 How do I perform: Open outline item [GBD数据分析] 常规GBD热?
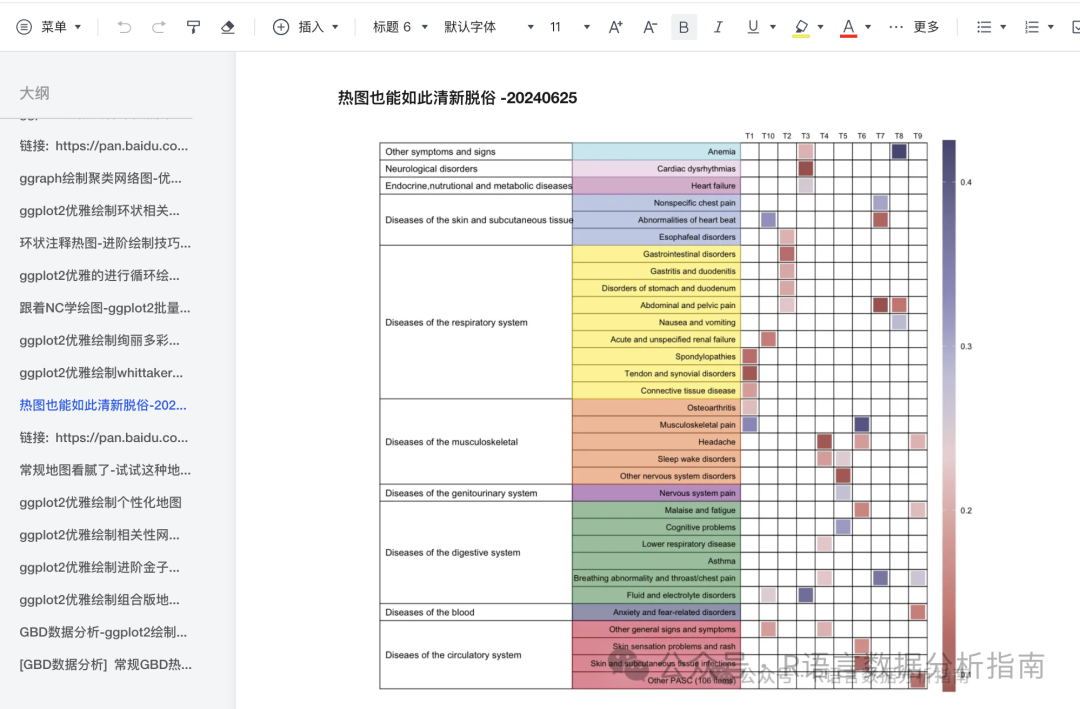pos(105,664)
